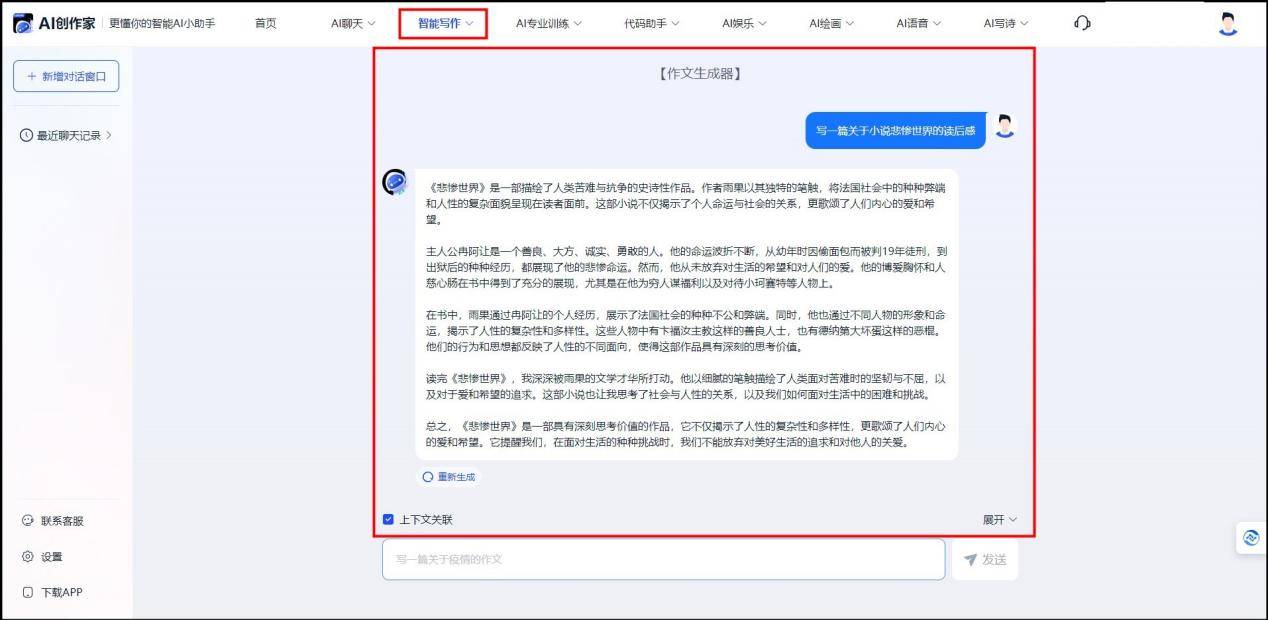Screen dimensions: 1268x620
Task: Open the AI娱乐 dropdown menu
Action: 744,23
